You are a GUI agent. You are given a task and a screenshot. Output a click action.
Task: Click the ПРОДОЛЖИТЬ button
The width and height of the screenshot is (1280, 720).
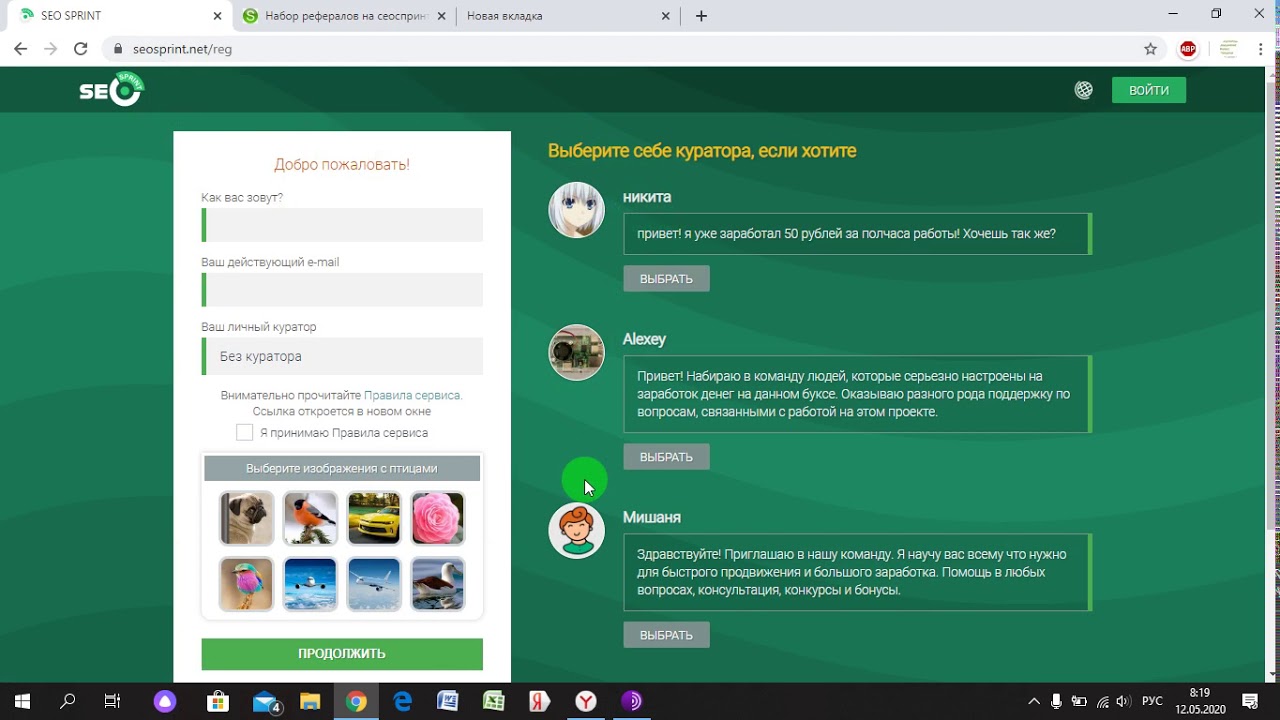[x=342, y=654]
